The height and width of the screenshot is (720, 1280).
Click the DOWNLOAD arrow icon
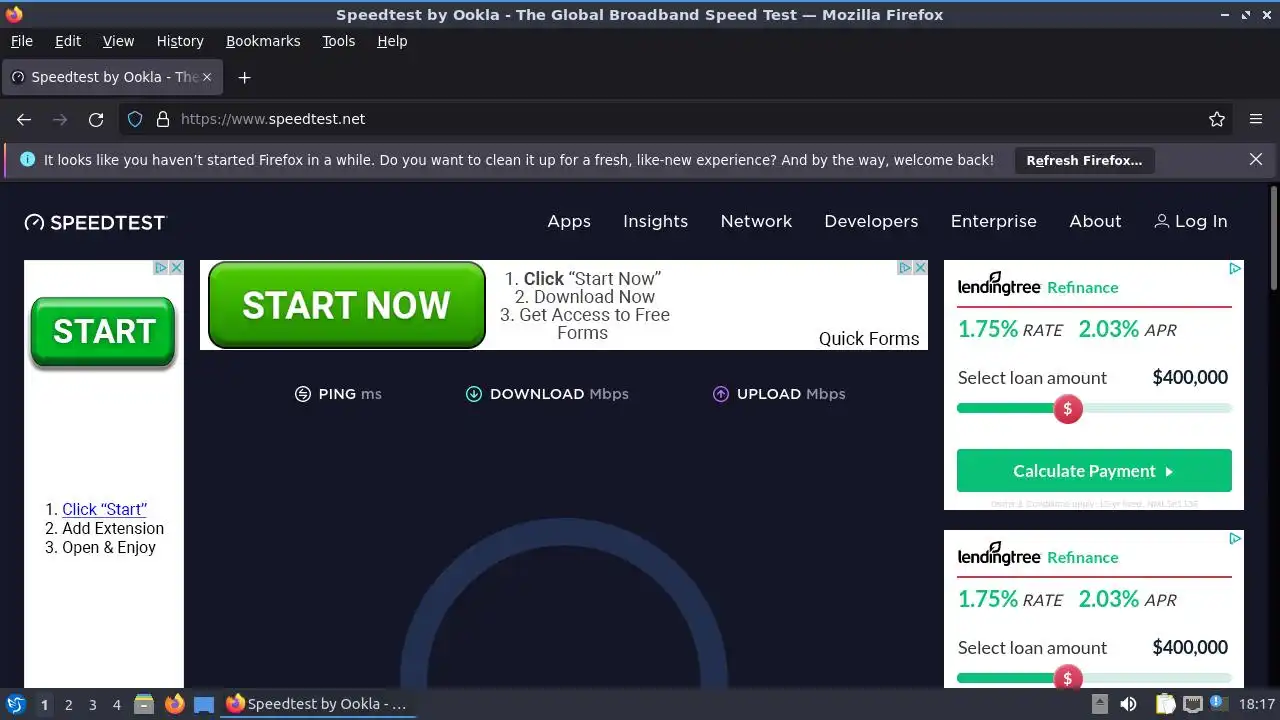(x=474, y=394)
